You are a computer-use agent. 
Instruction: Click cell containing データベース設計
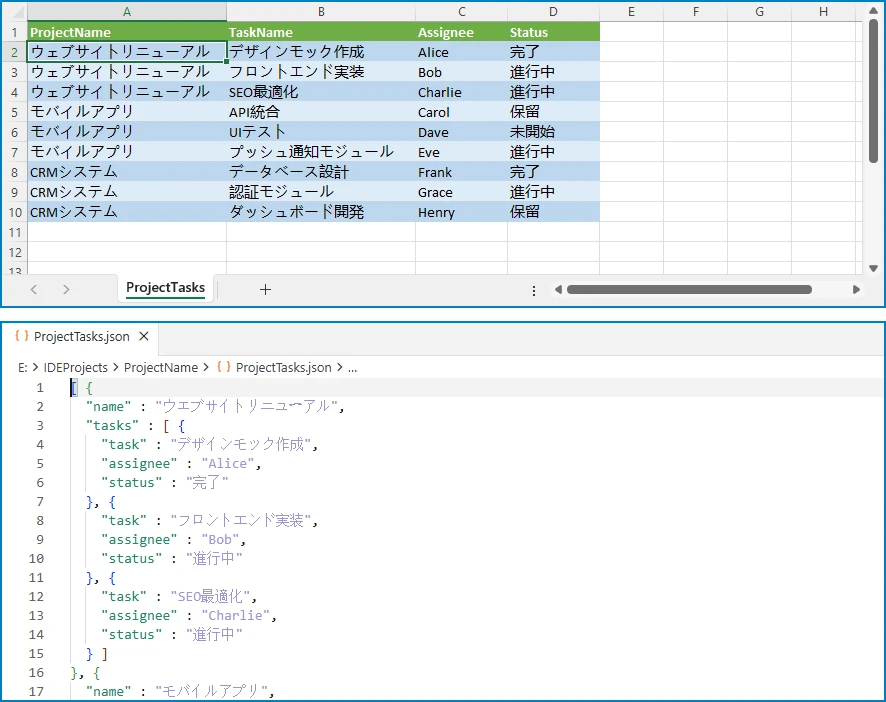pos(321,172)
